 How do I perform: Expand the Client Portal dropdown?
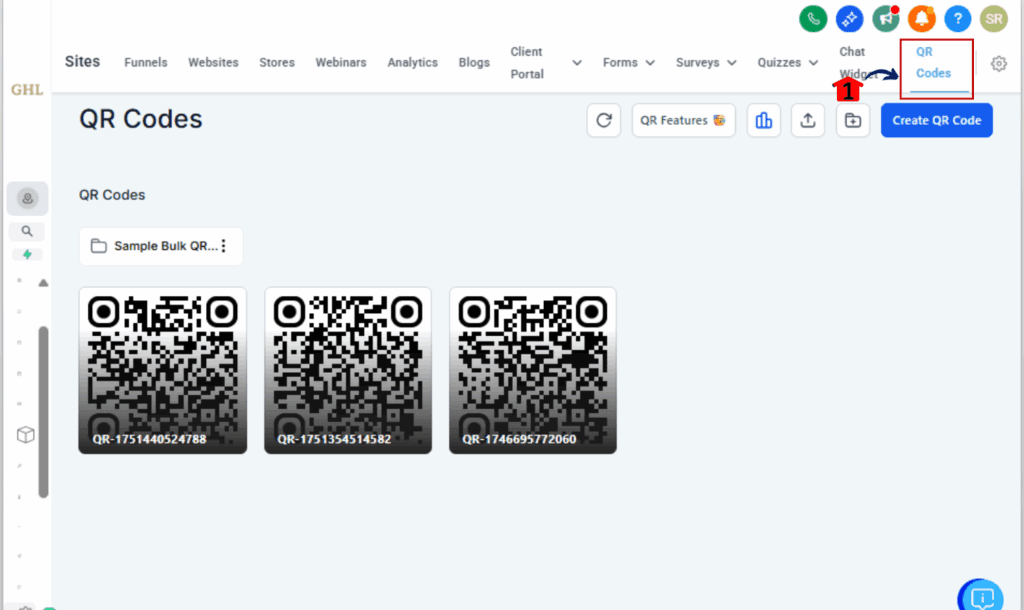click(x=577, y=63)
